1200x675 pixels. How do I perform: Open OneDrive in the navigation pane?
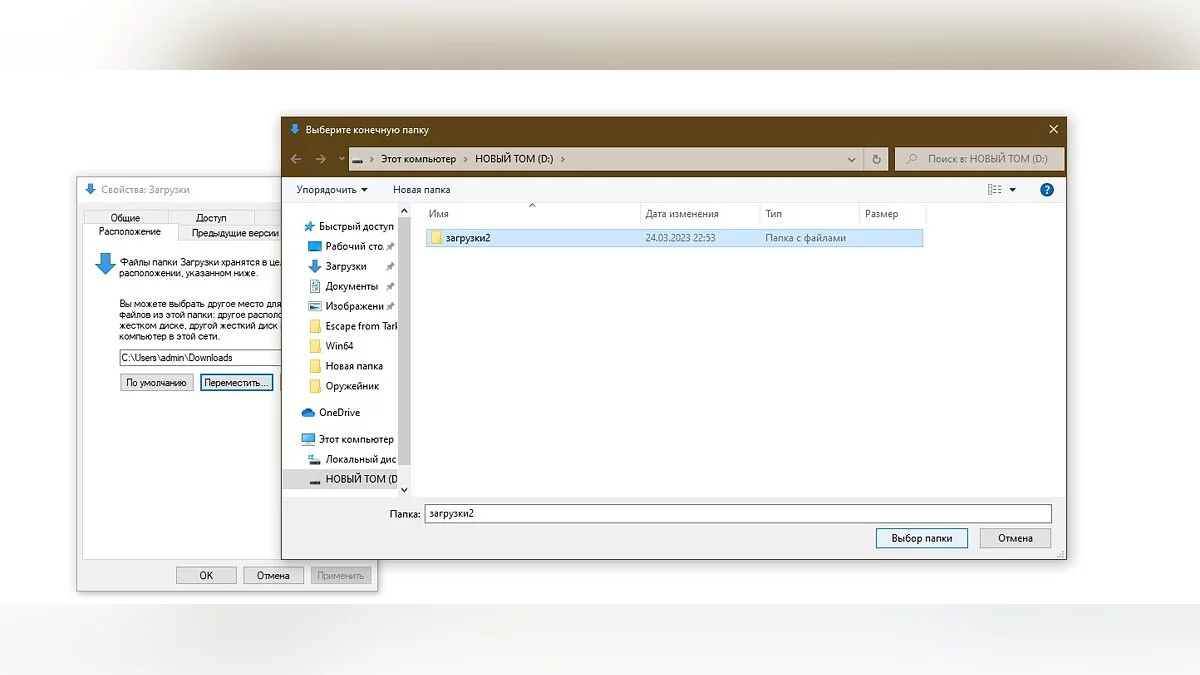(x=339, y=412)
